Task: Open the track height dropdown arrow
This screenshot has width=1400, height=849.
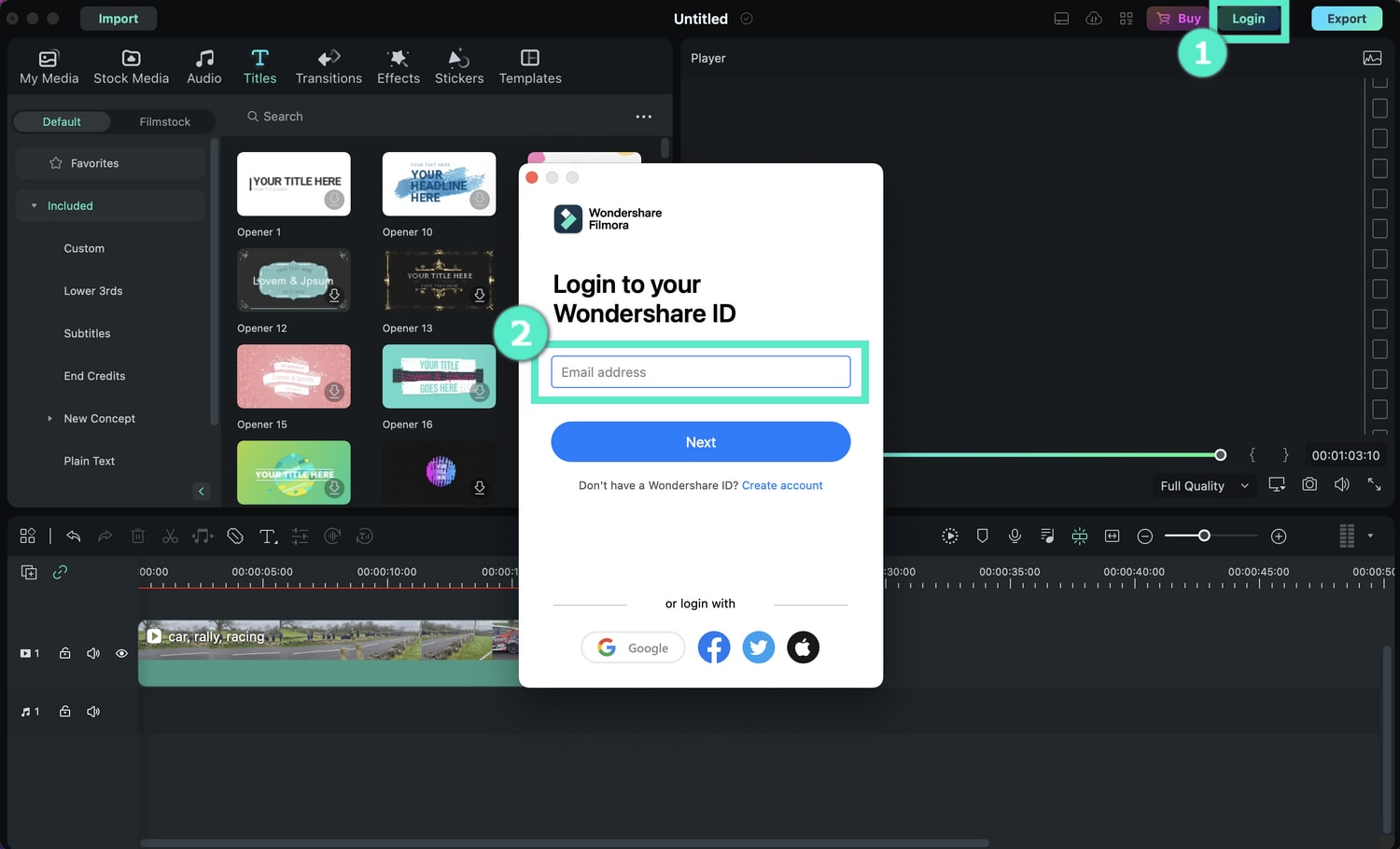Action: [x=1370, y=536]
